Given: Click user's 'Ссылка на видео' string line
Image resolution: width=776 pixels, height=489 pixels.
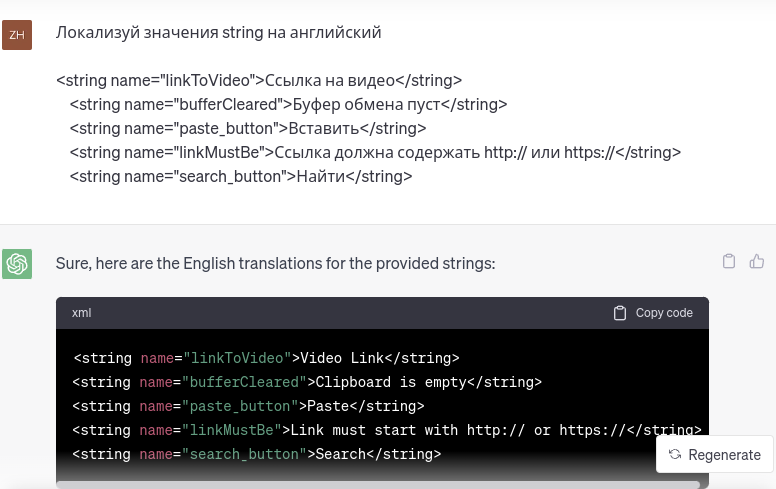Looking at the screenshot, I should (x=259, y=81).
